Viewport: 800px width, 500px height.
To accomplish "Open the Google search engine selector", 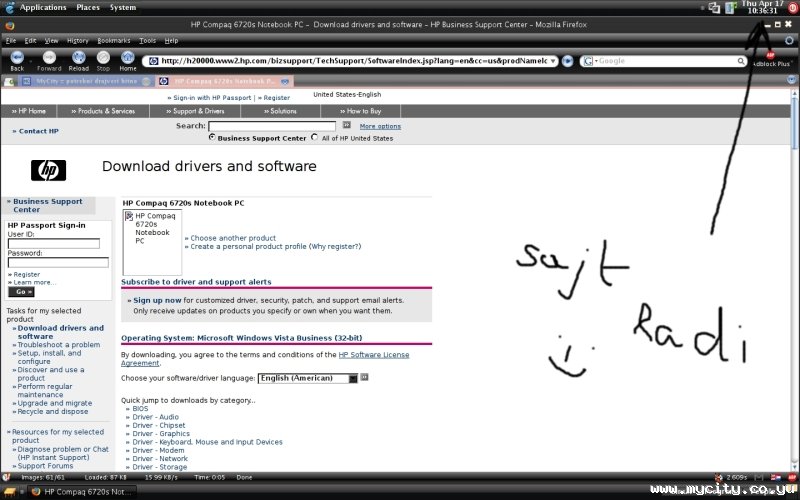I will pos(589,61).
